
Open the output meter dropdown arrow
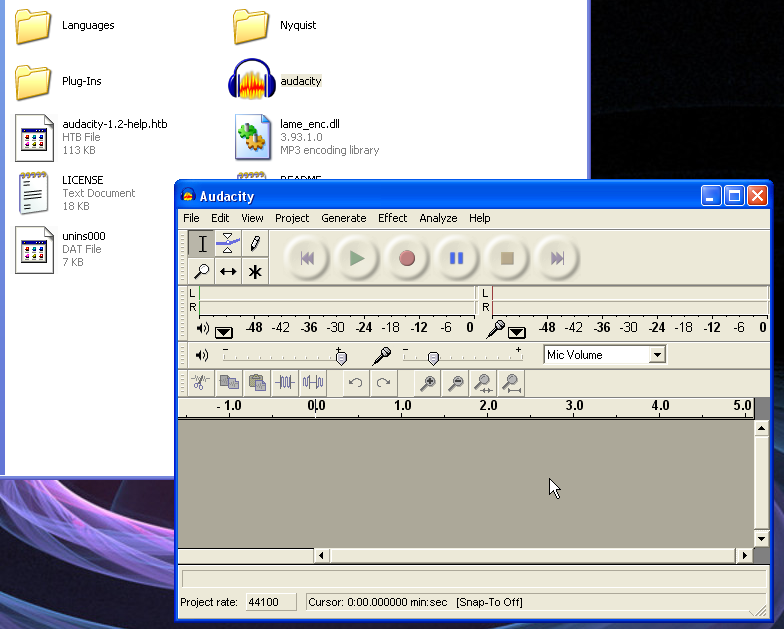tap(224, 332)
